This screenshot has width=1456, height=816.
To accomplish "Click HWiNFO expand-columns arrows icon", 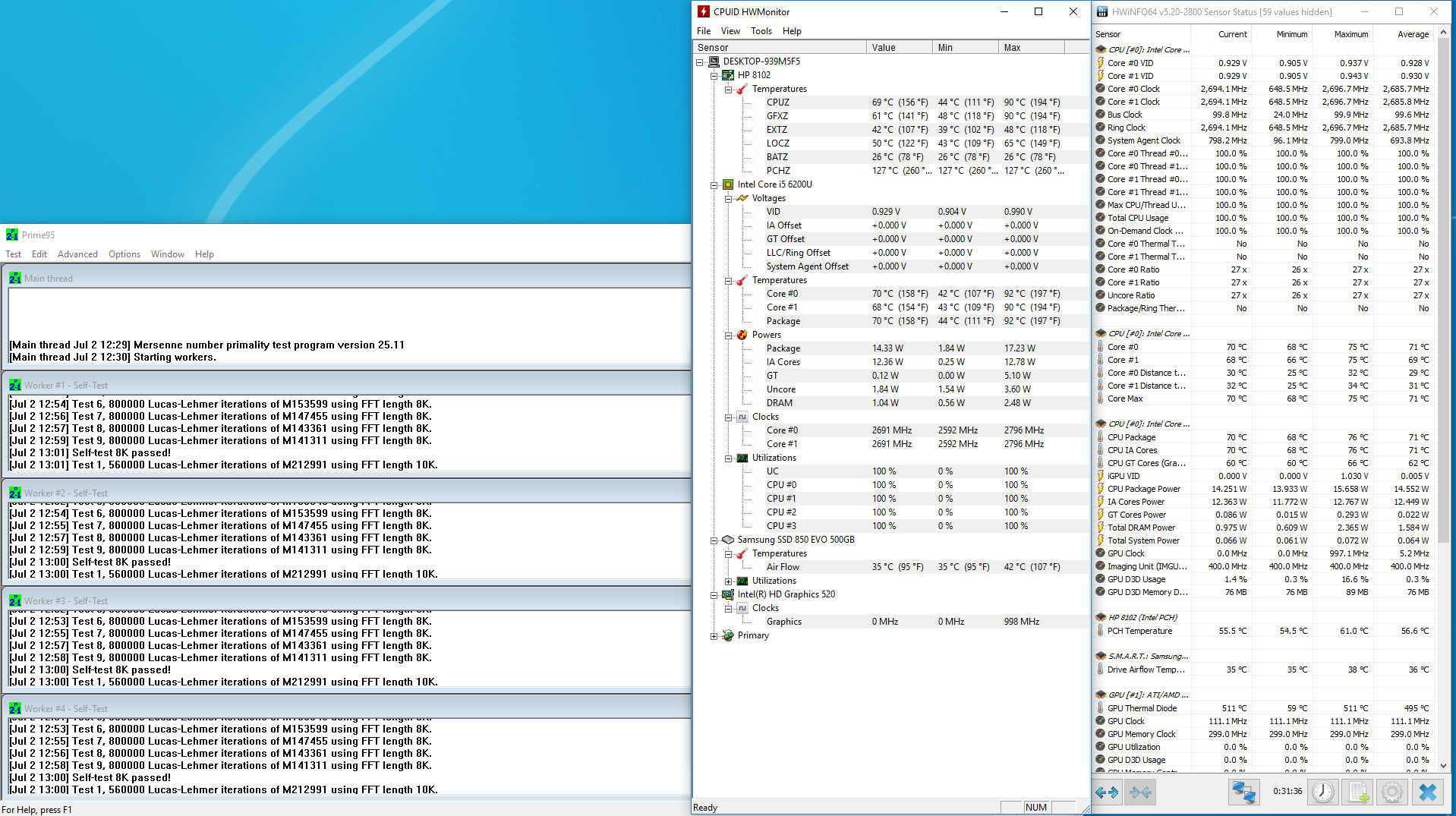I will (x=1107, y=792).
